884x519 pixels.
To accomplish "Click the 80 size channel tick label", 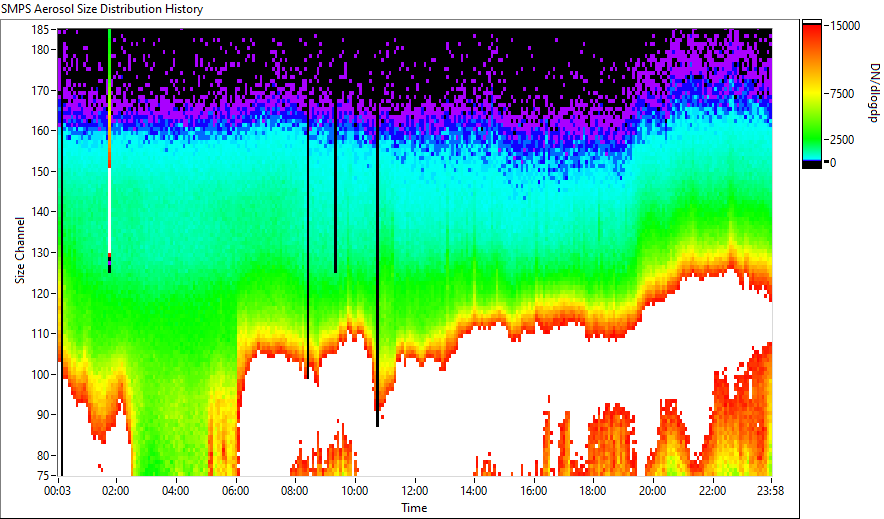I will 43,455.
